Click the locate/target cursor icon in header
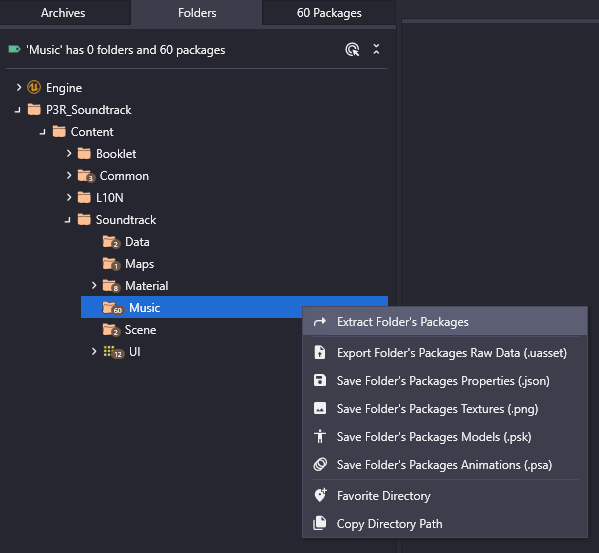Image resolution: width=599 pixels, height=553 pixels. [352, 50]
